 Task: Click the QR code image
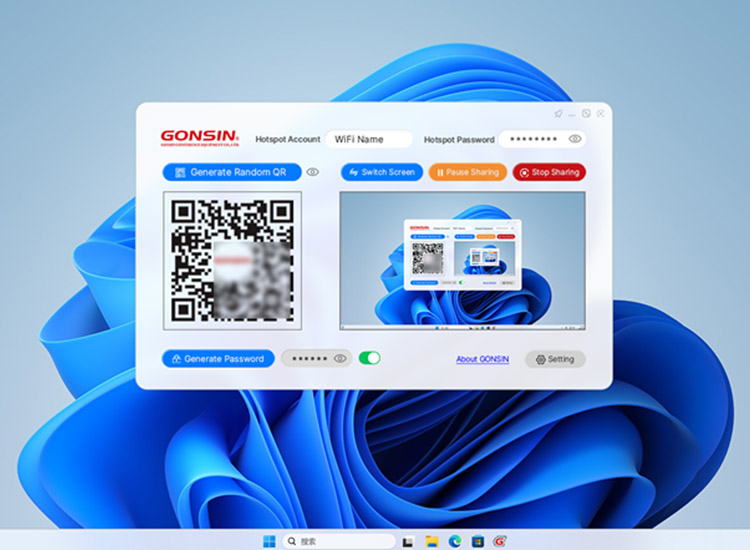point(232,261)
